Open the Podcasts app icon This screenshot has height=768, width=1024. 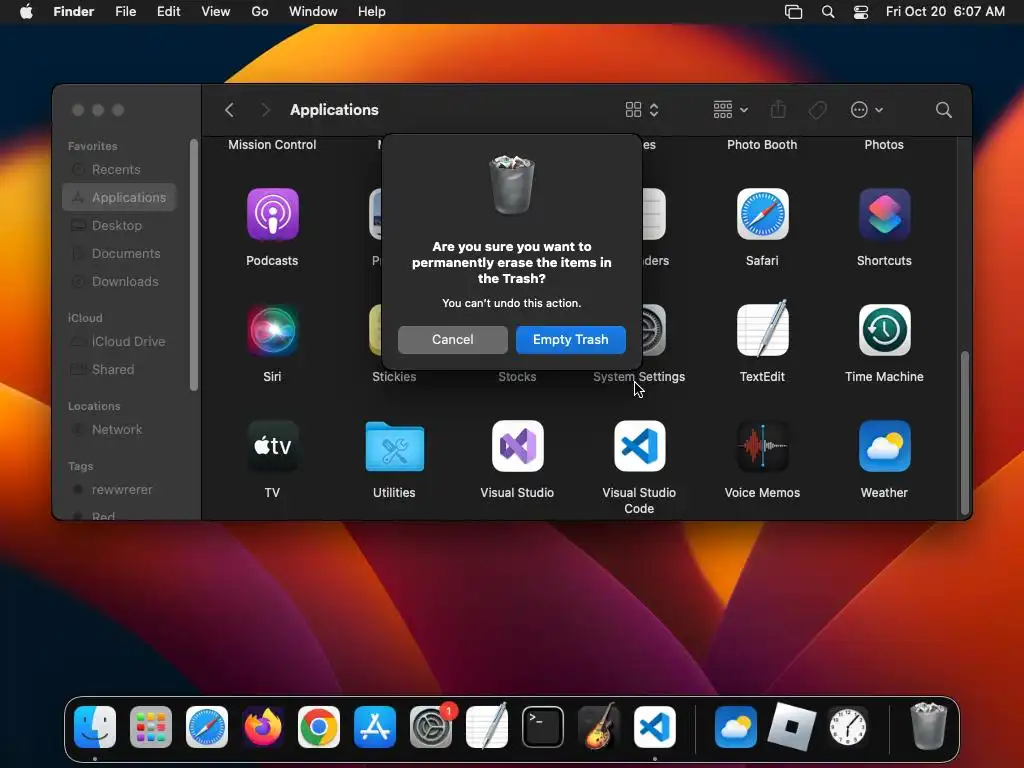pos(272,214)
